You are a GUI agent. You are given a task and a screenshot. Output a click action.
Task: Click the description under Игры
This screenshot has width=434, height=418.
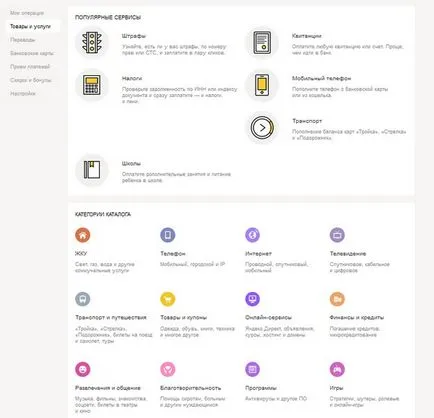(364, 402)
